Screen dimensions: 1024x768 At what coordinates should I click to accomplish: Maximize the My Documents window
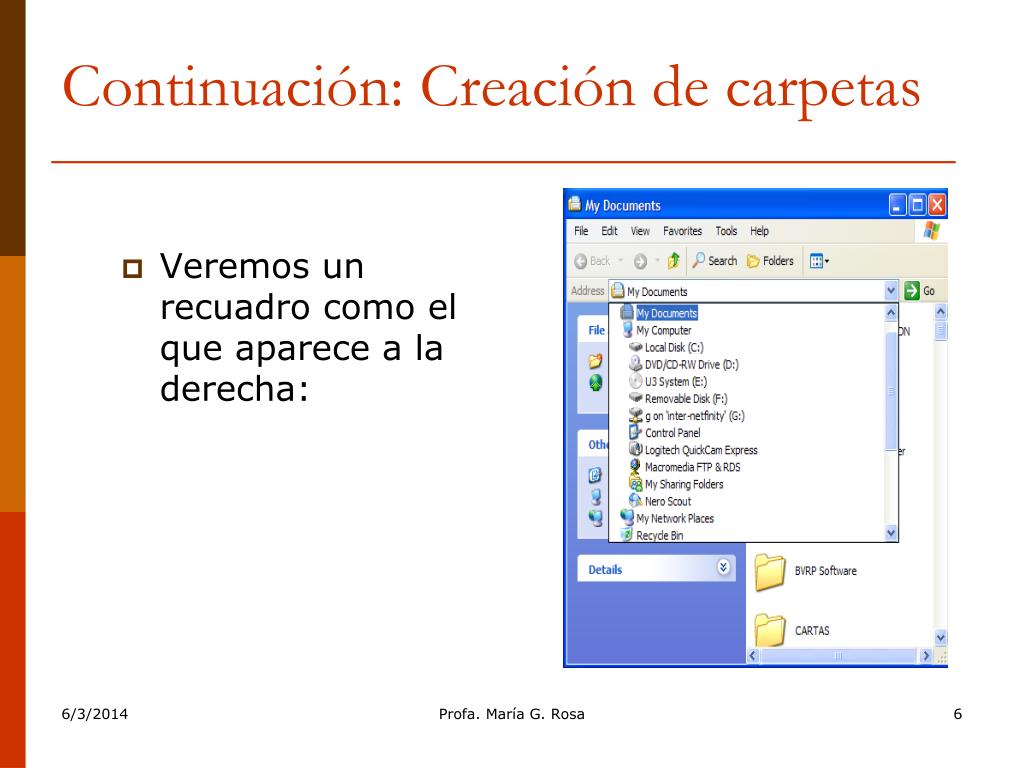(918, 205)
